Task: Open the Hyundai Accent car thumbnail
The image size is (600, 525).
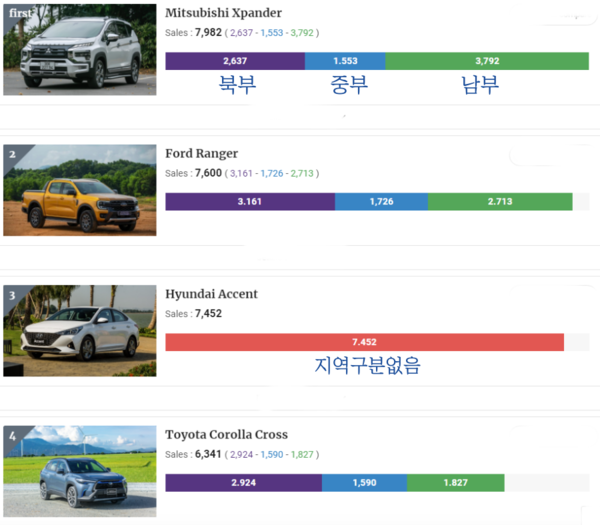Action: click(80, 331)
